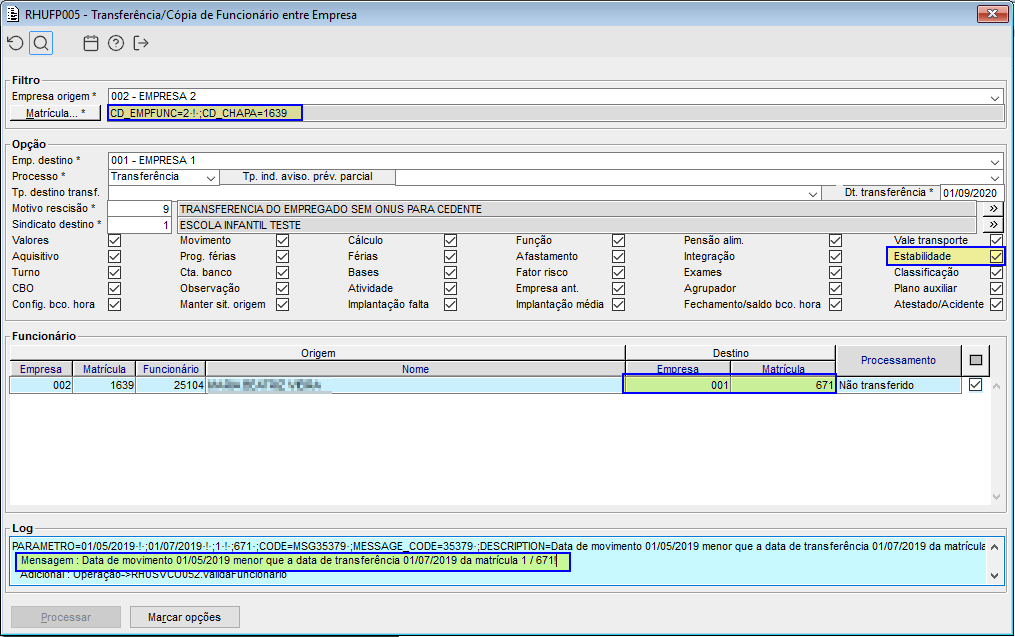The image size is (1015, 637).
Task: Click the Matrícula... filter button
Action: (56, 113)
